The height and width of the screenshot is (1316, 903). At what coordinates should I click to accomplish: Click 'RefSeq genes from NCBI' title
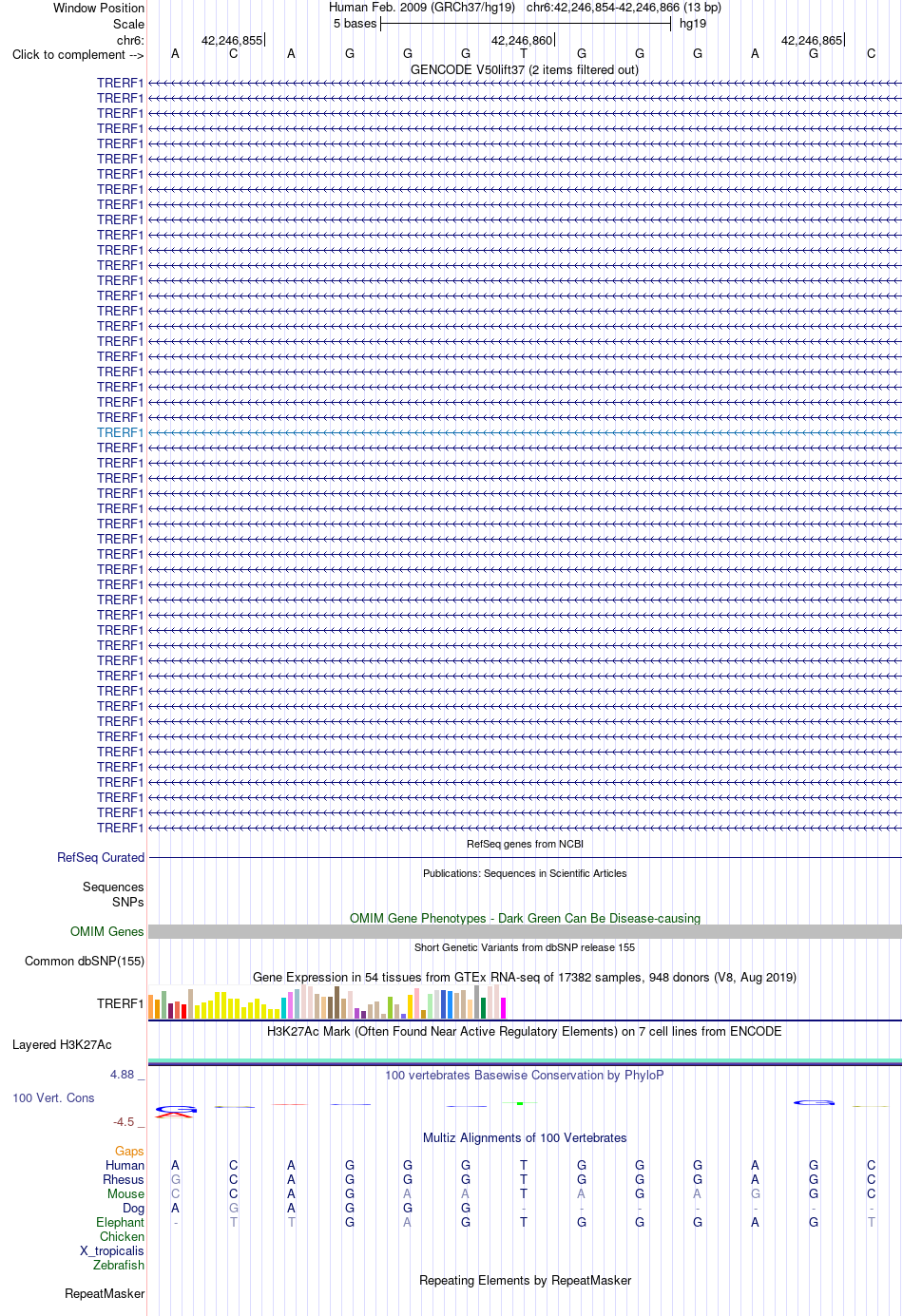click(x=525, y=844)
